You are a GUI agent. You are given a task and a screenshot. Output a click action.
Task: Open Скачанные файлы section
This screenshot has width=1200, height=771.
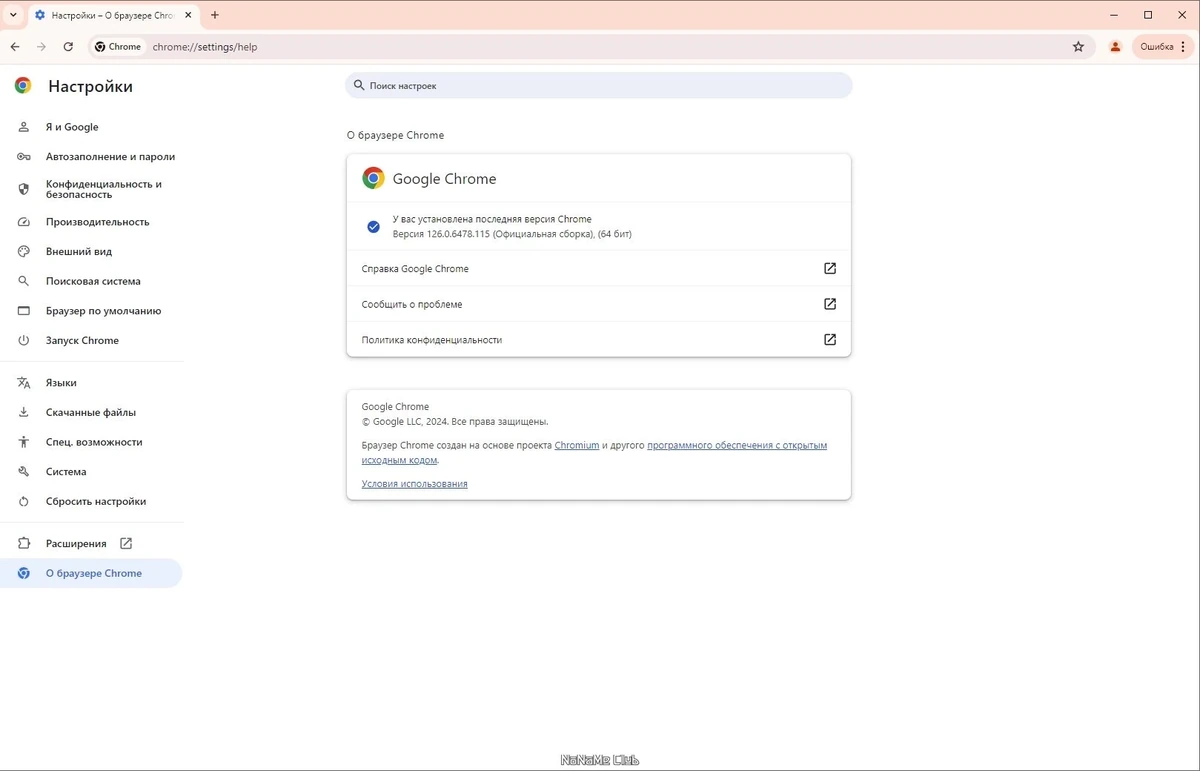(91, 412)
